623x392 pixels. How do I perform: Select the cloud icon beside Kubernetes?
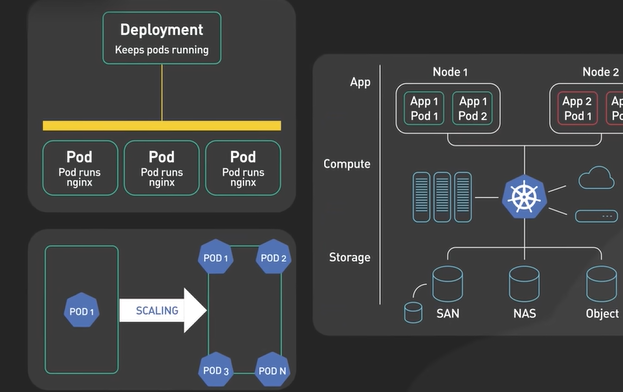596,178
